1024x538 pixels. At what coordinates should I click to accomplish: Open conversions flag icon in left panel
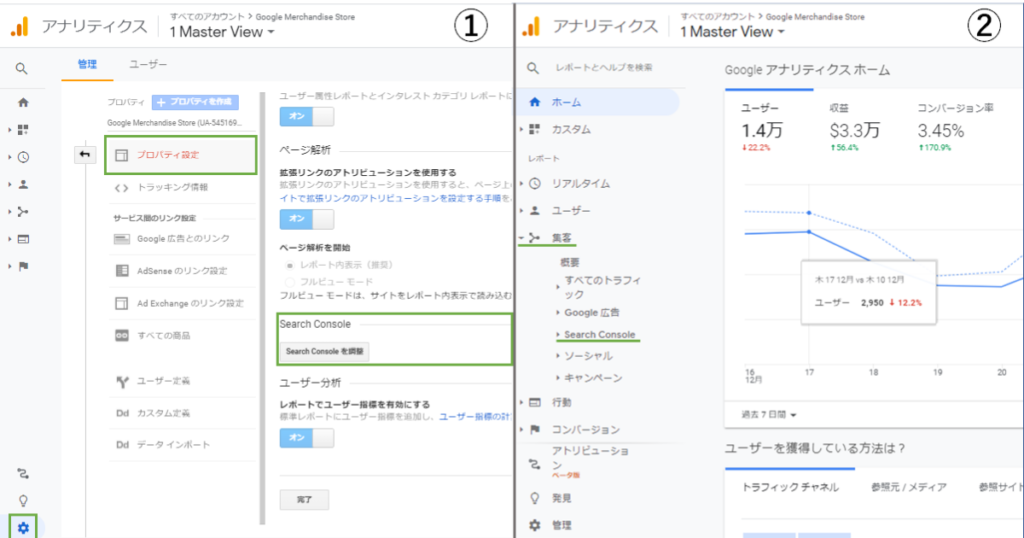click(x=24, y=266)
